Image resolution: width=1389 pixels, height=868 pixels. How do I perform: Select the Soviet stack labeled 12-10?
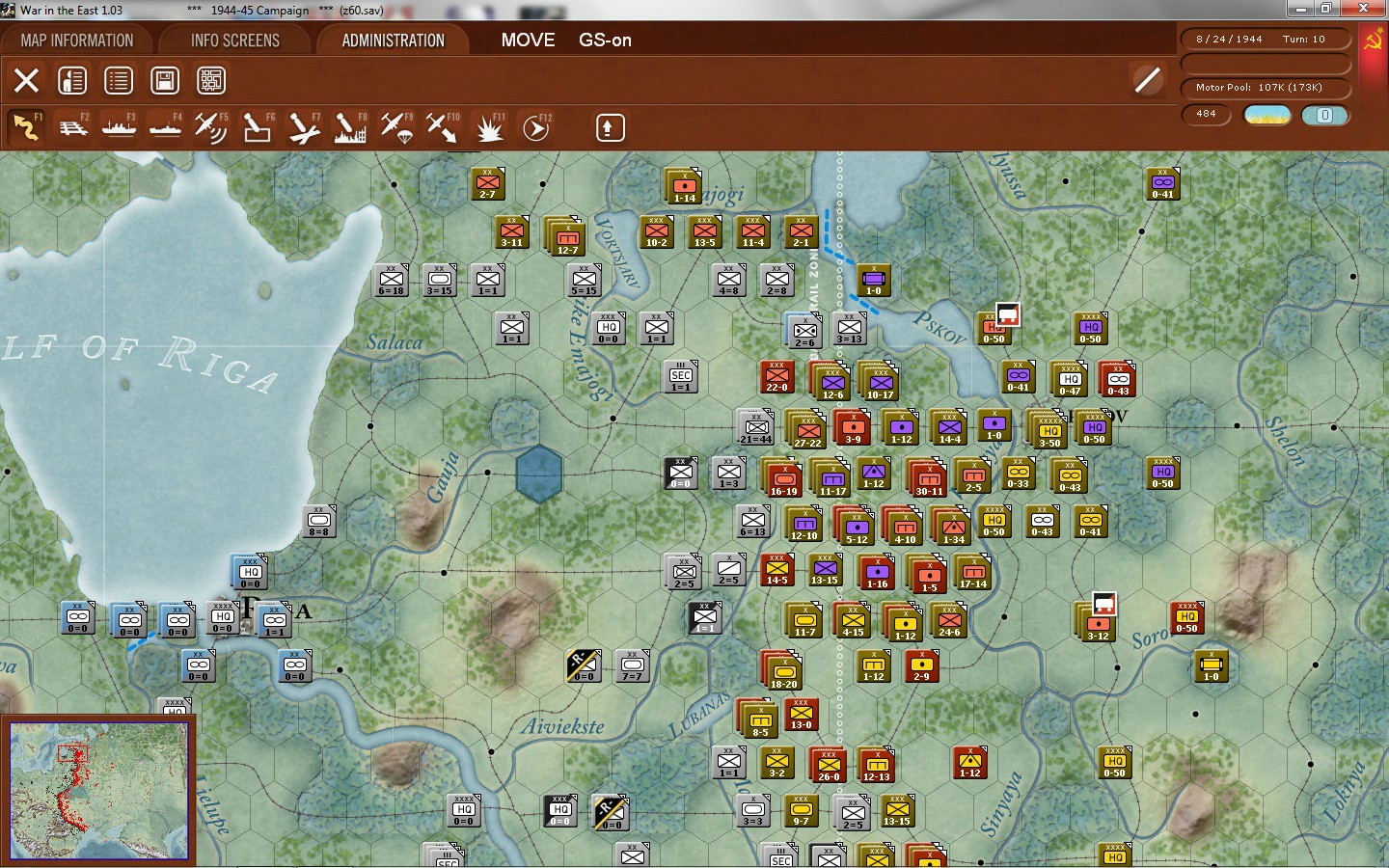click(x=803, y=524)
